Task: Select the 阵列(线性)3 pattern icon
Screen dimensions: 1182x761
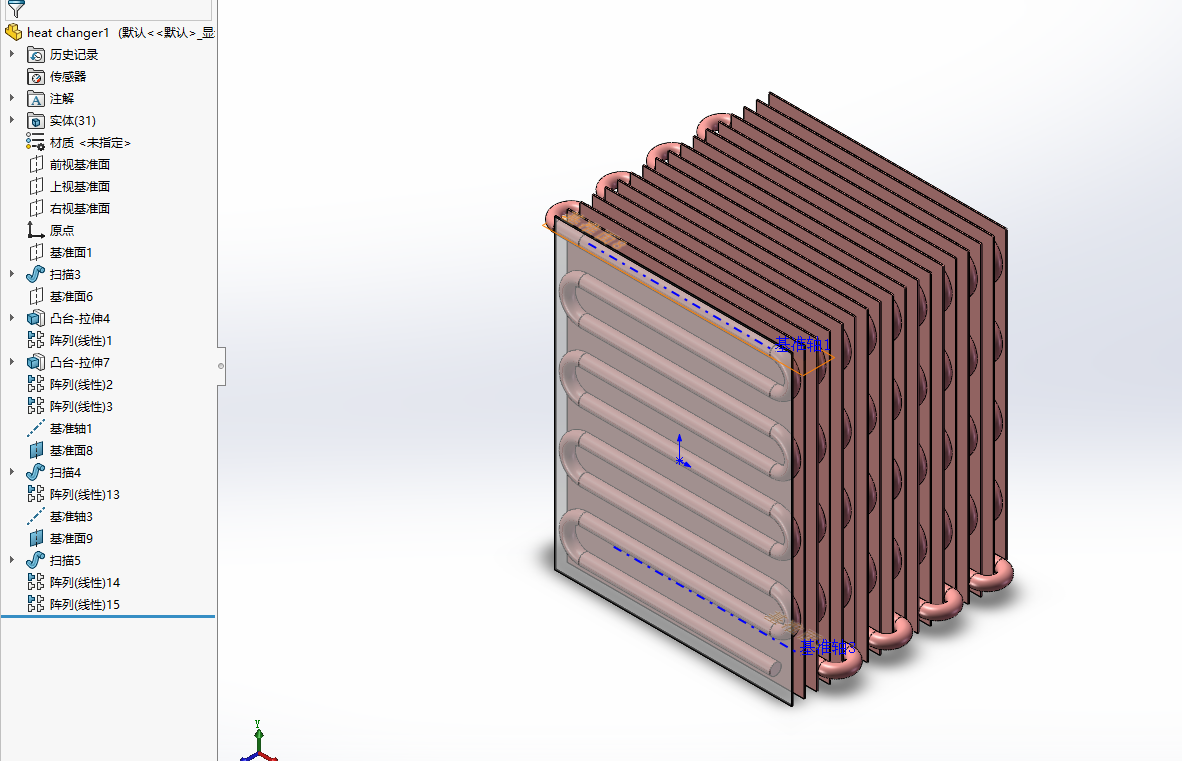Action: tap(35, 406)
